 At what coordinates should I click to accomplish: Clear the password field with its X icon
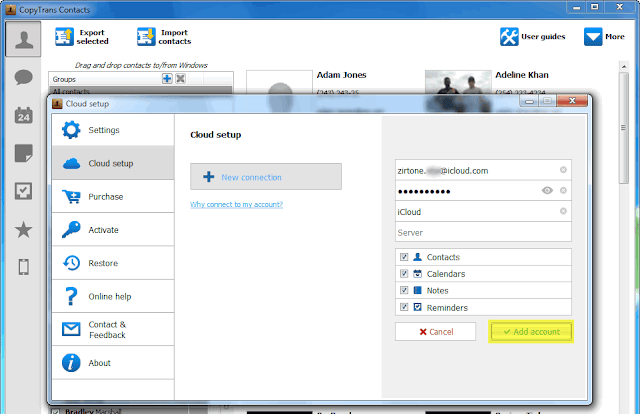pyautogui.click(x=563, y=191)
